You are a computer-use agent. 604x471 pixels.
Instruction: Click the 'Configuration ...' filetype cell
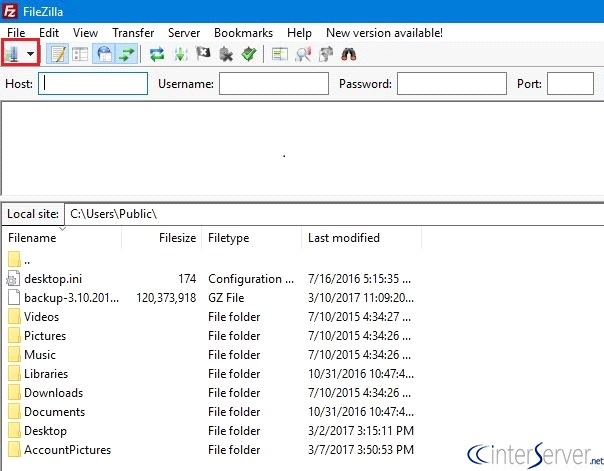pos(251,279)
